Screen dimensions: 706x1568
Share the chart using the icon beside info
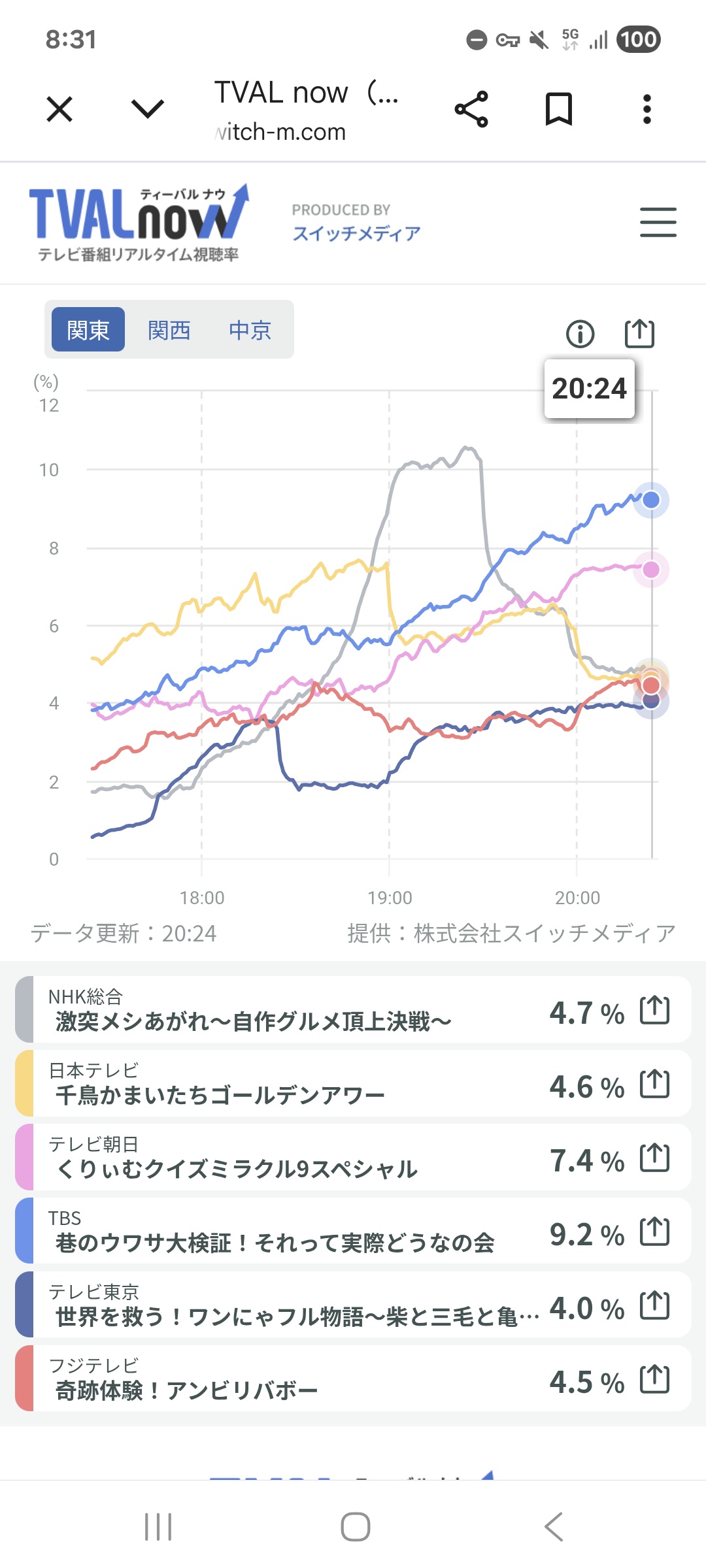pos(639,333)
